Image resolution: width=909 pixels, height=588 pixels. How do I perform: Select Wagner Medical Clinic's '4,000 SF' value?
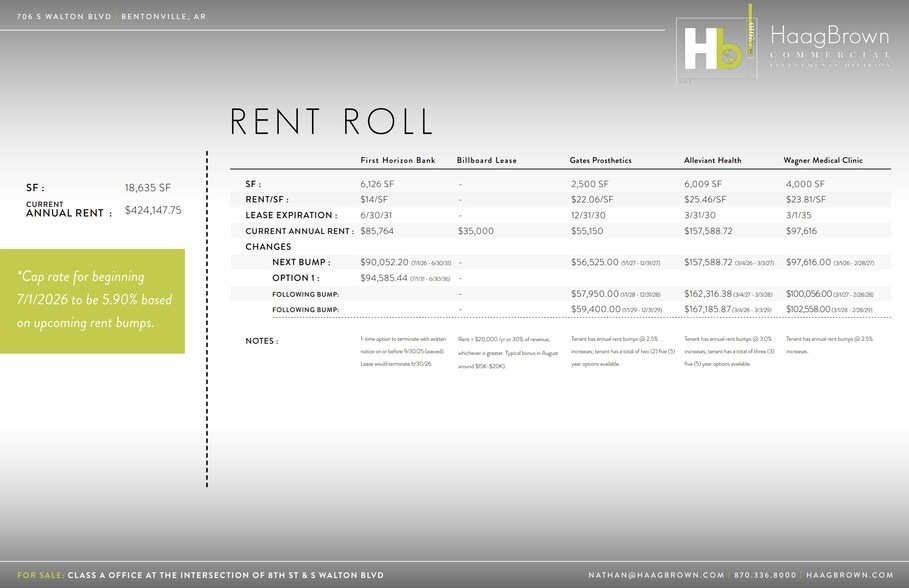coord(805,184)
